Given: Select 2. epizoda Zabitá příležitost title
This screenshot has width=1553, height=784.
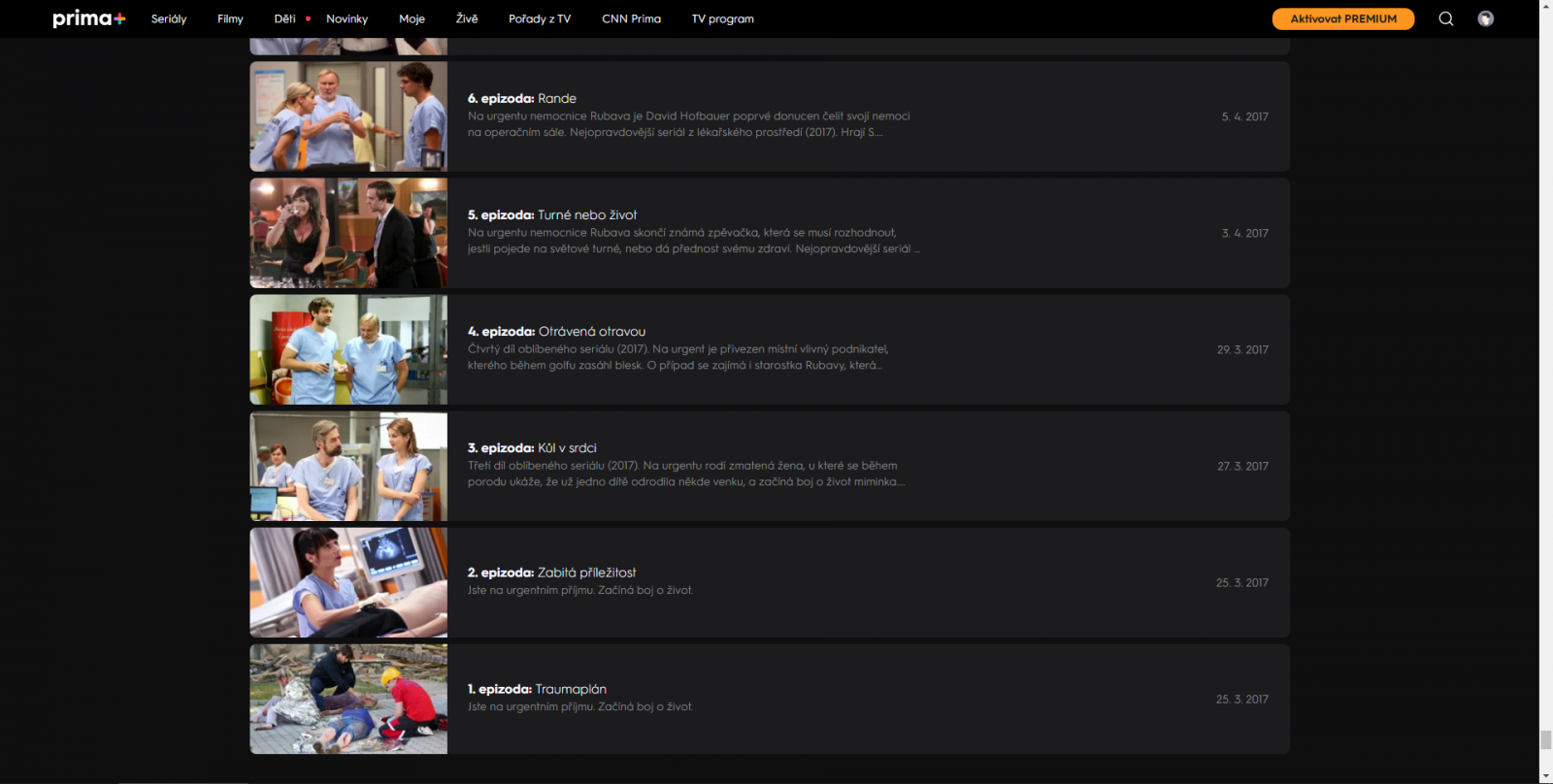Looking at the screenshot, I should [x=551, y=572].
